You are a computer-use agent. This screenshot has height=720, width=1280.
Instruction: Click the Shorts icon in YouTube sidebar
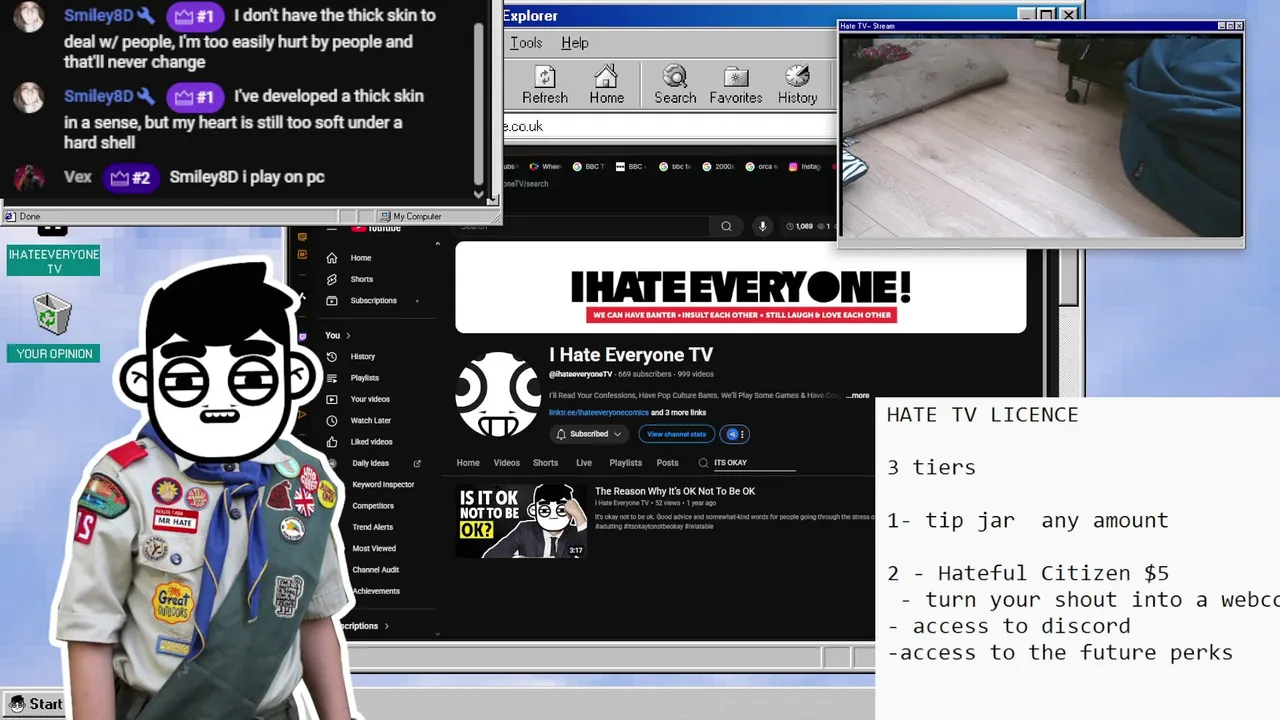[331, 279]
